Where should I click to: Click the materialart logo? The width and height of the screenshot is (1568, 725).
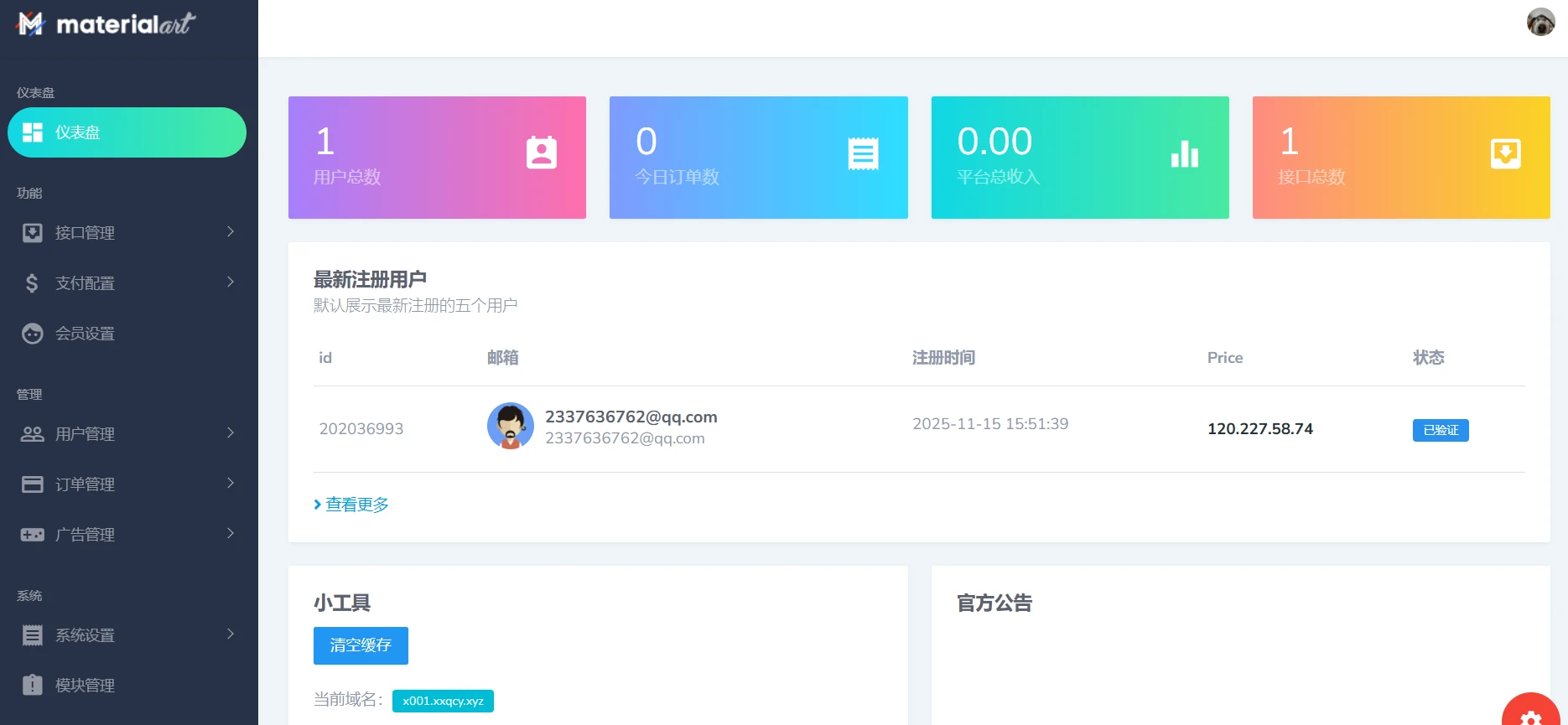tap(106, 23)
